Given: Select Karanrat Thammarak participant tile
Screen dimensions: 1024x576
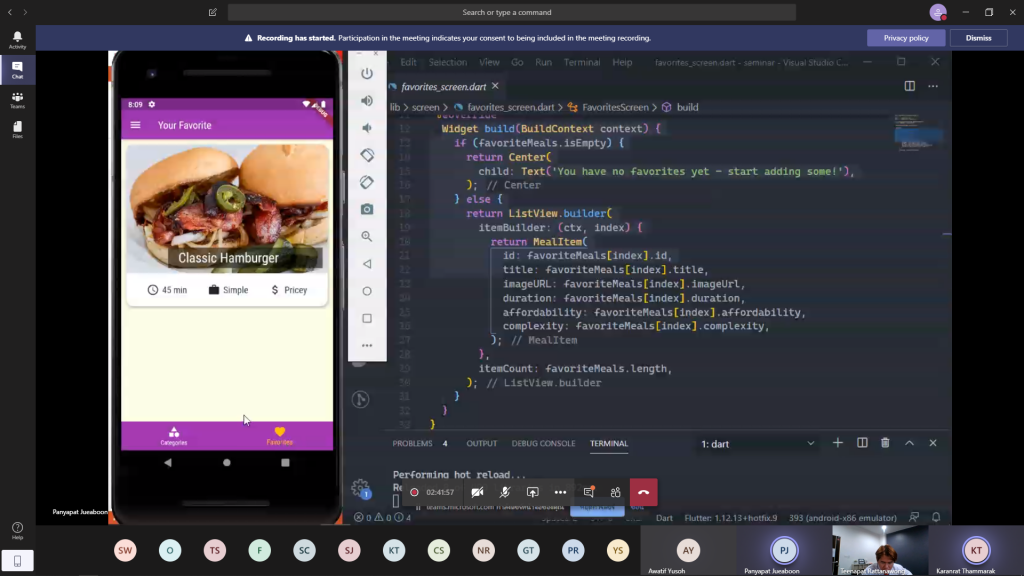Looking at the screenshot, I should (976, 551).
